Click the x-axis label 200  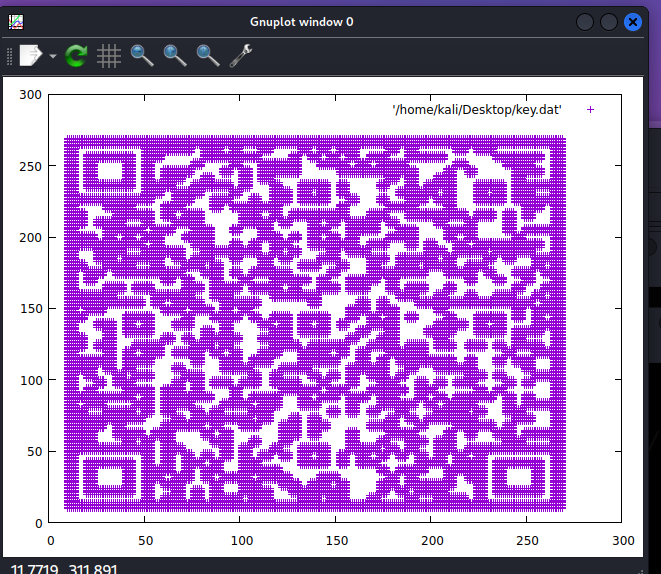432,541
